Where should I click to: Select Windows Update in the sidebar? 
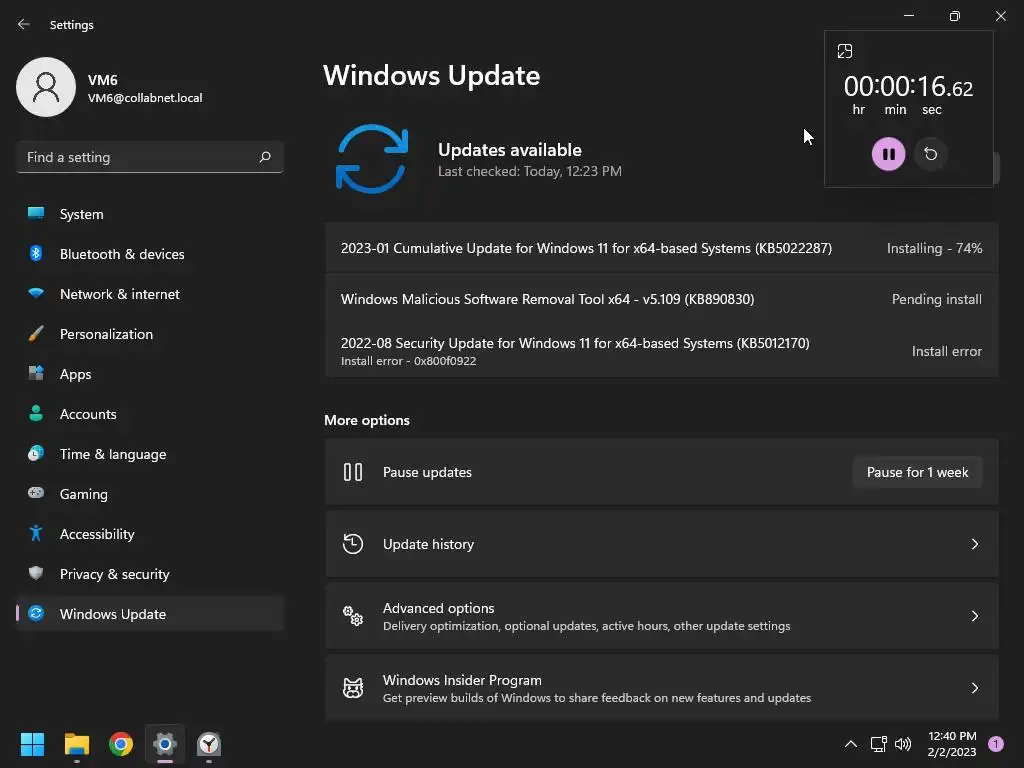(x=150, y=614)
